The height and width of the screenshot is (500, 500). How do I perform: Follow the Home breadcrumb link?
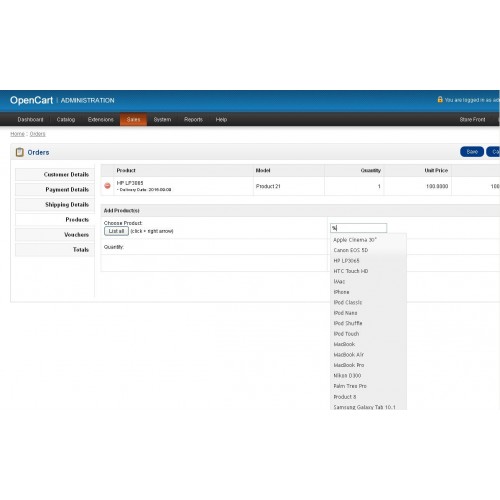17,134
